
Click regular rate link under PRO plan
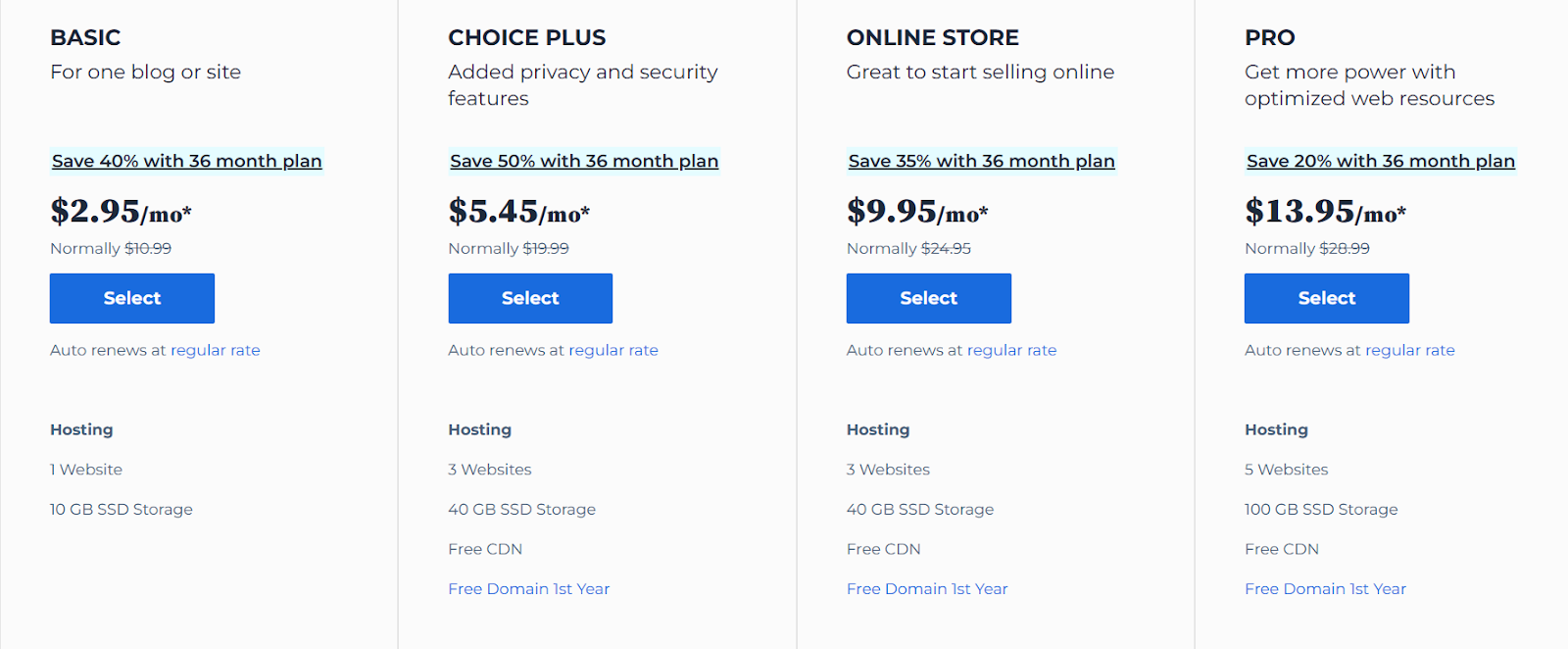[1410, 350]
